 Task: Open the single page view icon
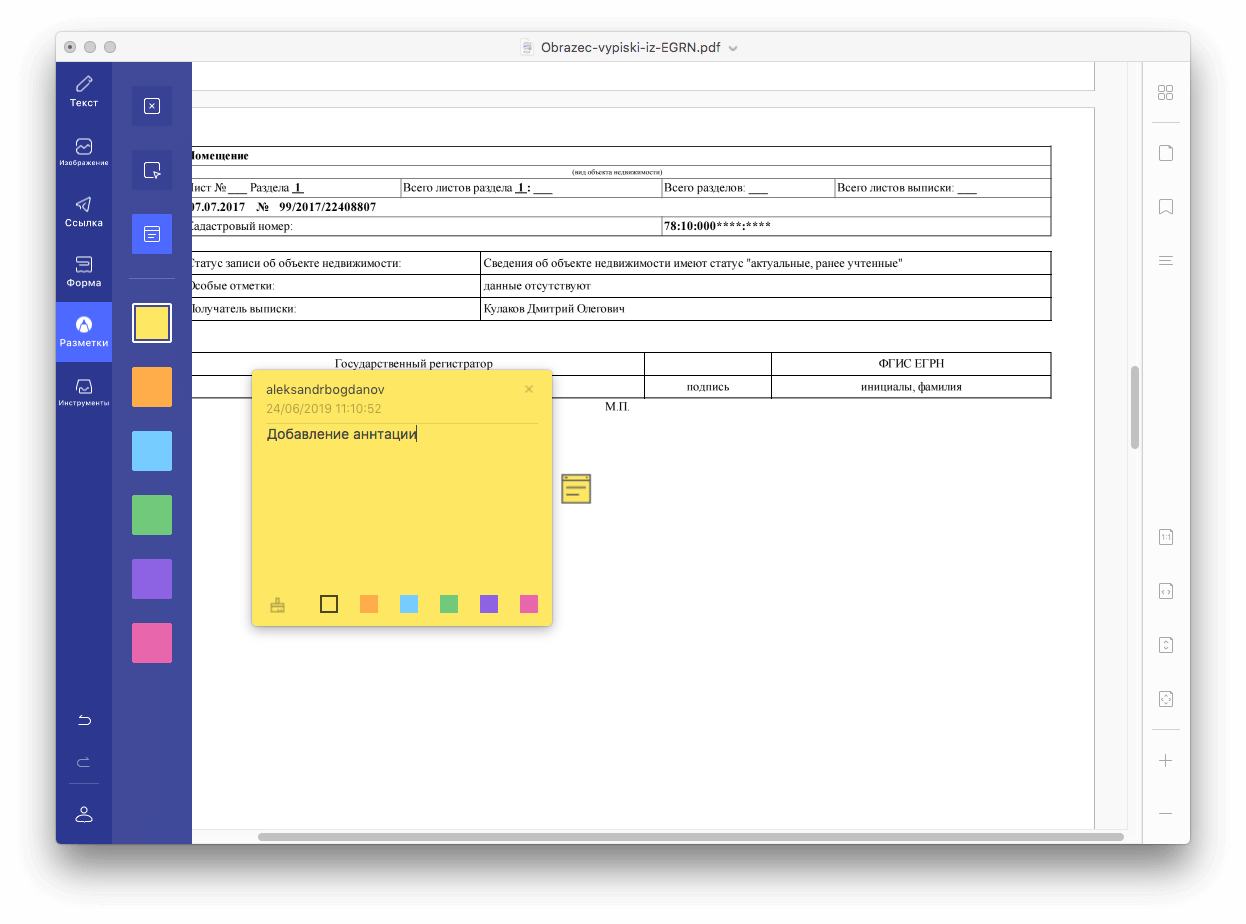click(x=1165, y=153)
